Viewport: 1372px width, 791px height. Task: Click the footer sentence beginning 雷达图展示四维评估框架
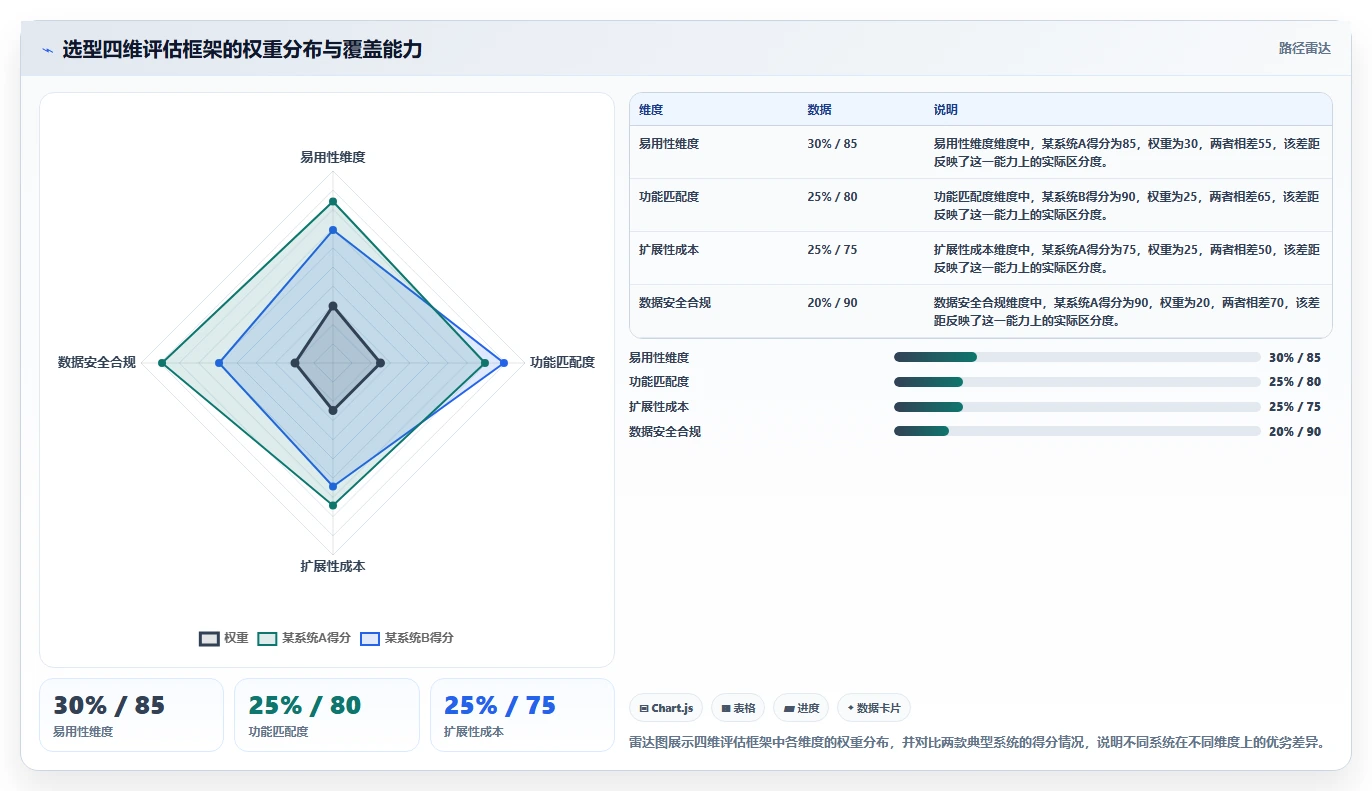pos(976,743)
